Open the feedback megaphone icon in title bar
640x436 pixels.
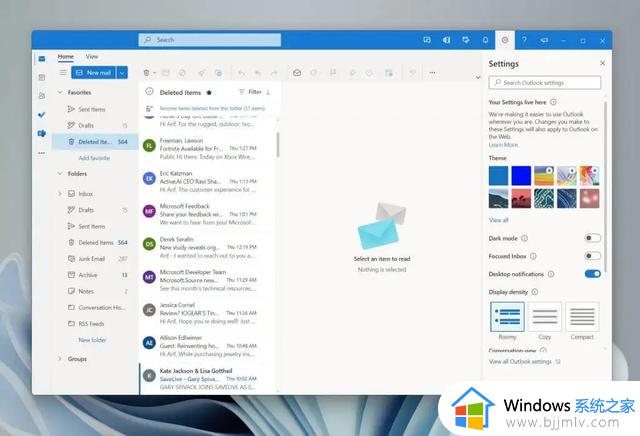[x=544, y=40]
